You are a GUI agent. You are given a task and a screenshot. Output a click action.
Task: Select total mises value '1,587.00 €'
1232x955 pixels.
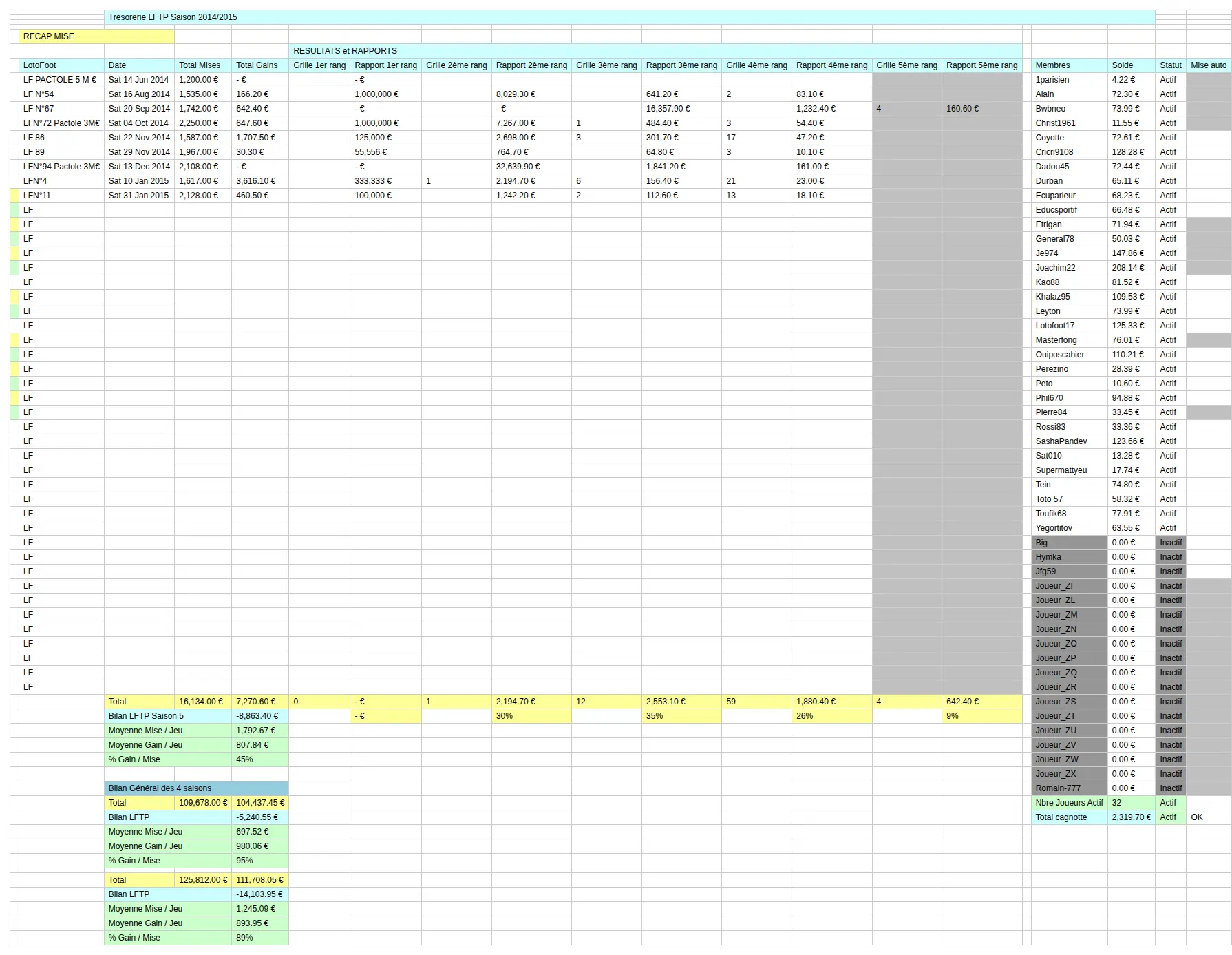coord(203,138)
